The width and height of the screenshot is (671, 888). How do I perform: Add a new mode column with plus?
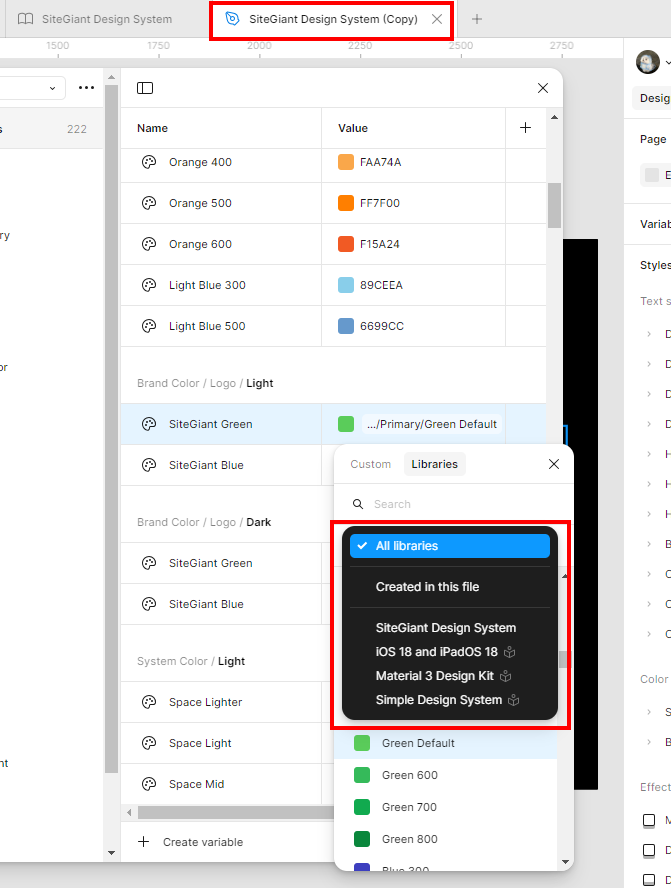tap(525, 128)
